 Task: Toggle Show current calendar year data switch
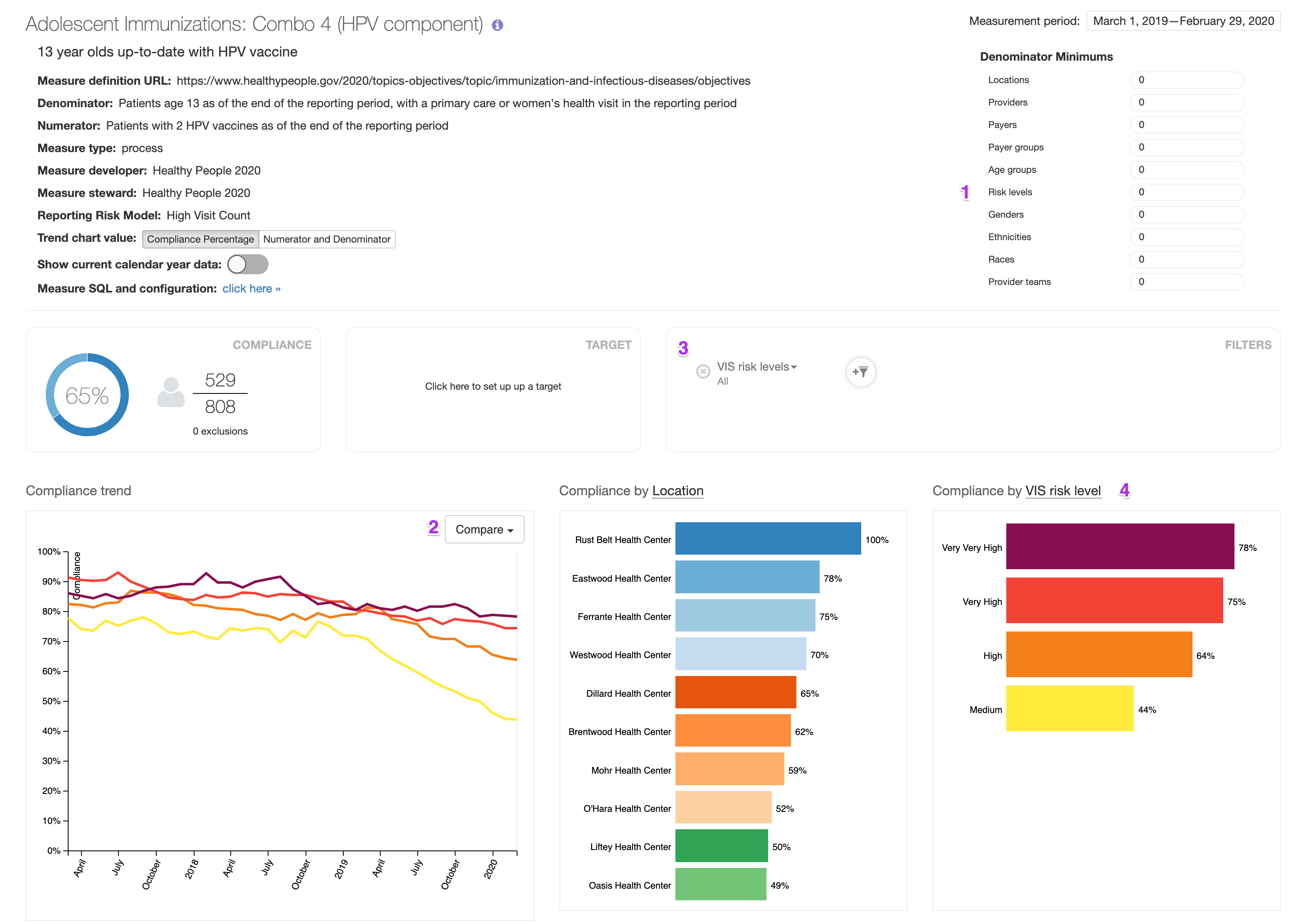pyautogui.click(x=248, y=264)
